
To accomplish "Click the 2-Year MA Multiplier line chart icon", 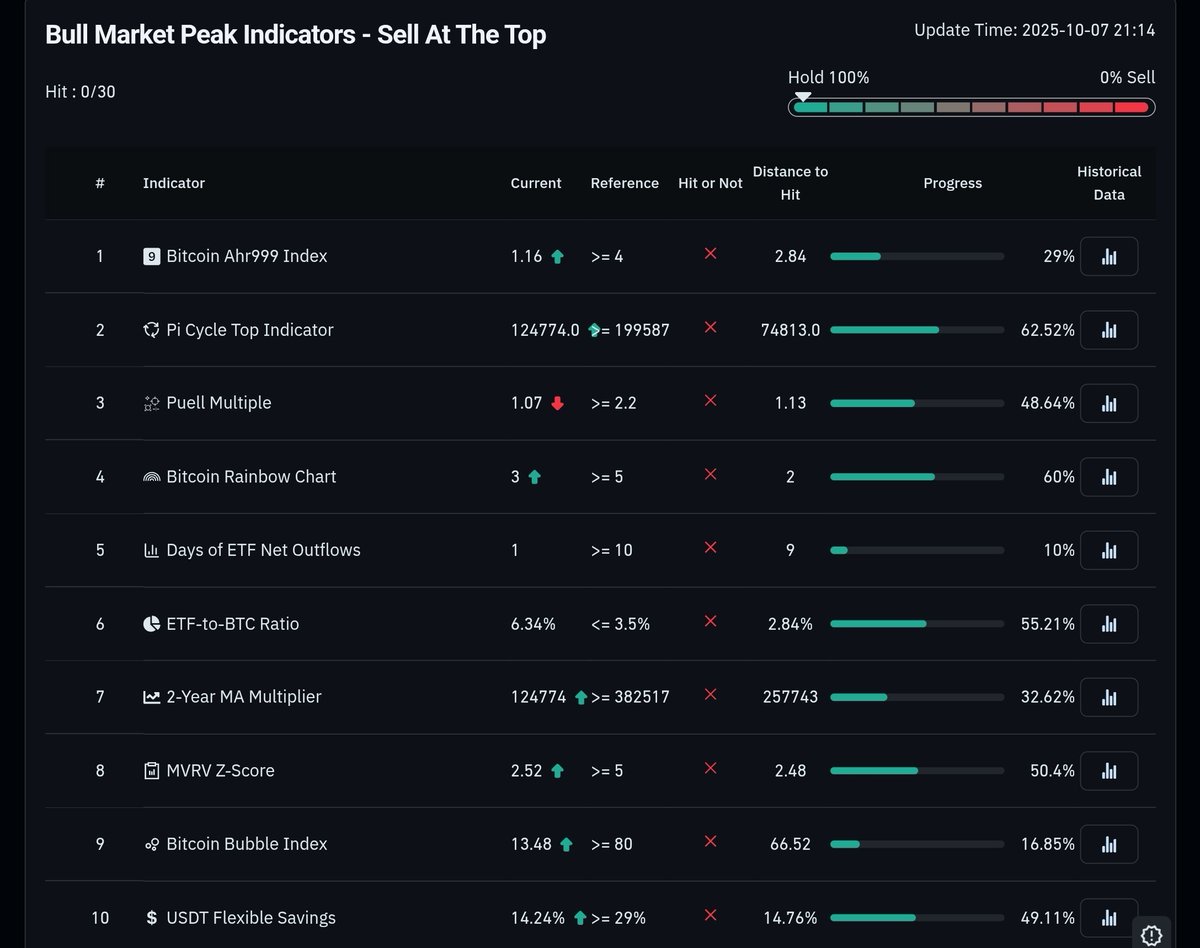I will (152, 698).
